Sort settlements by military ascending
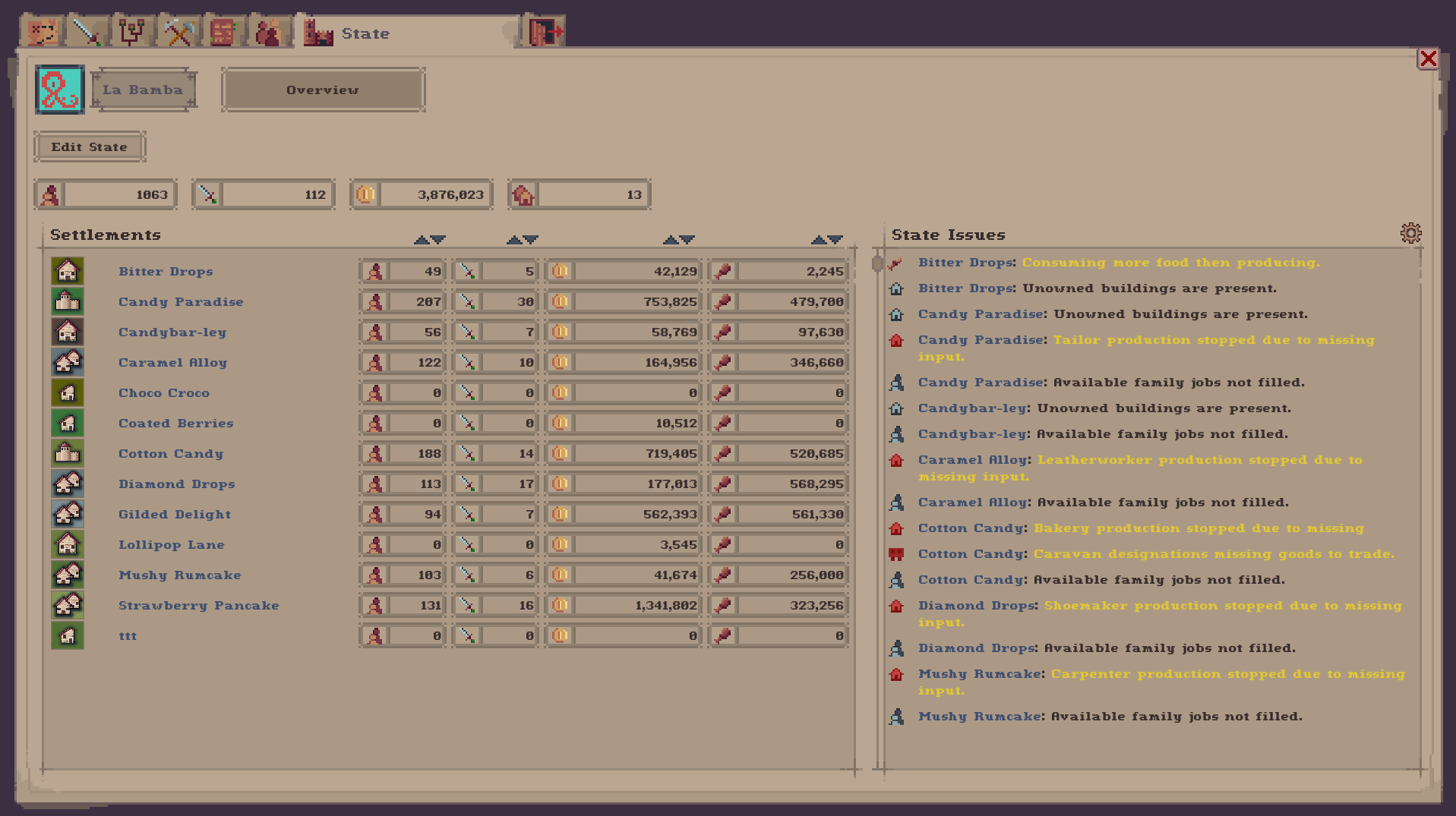Viewport: 1456px width, 816px height. click(x=514, y=238)
